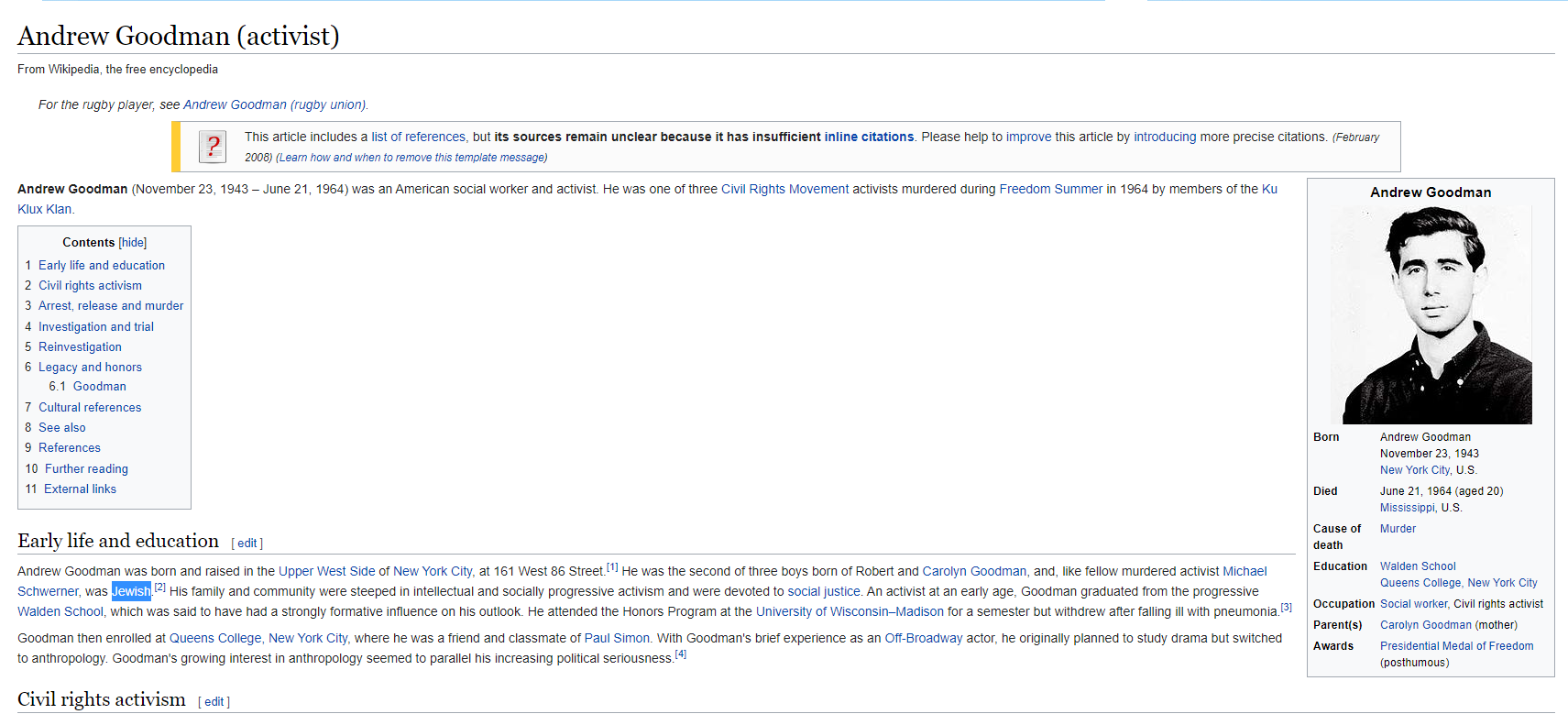
Task: Open Freedom Summer link
Action: [1050, 189]
